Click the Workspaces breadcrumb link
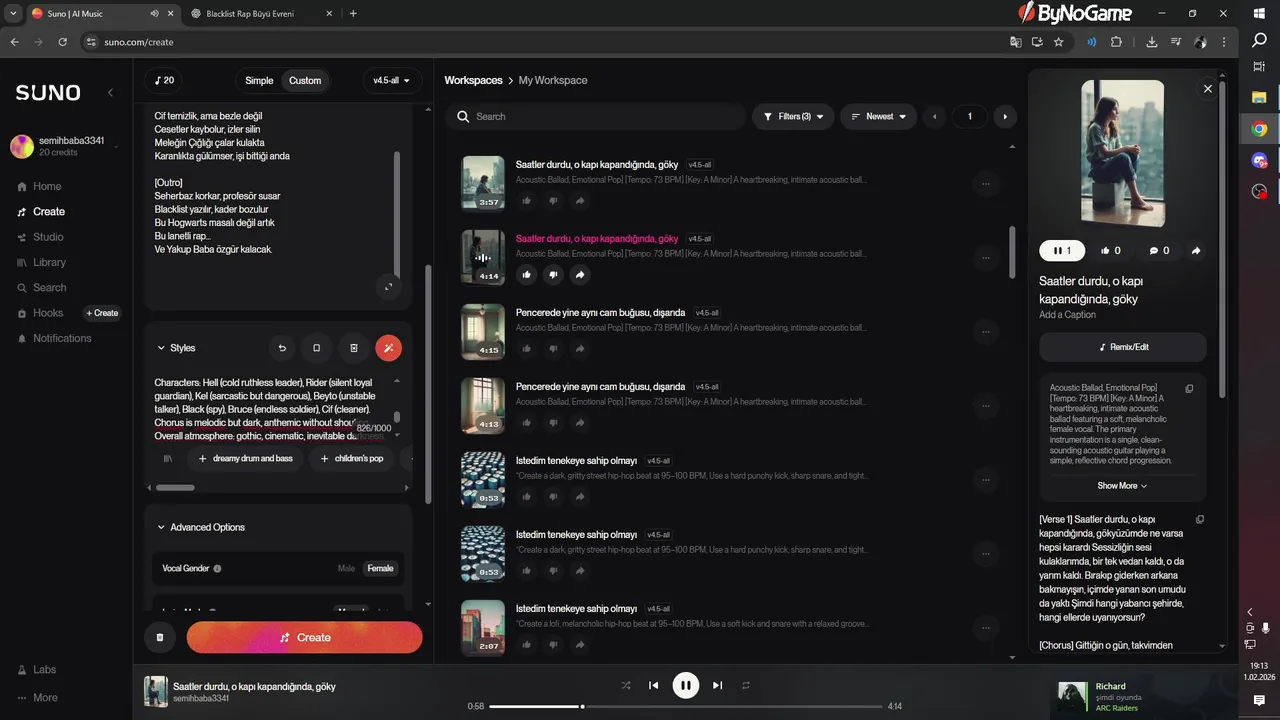This screenshot has height=720, width=1280. (x=473, y=80)
